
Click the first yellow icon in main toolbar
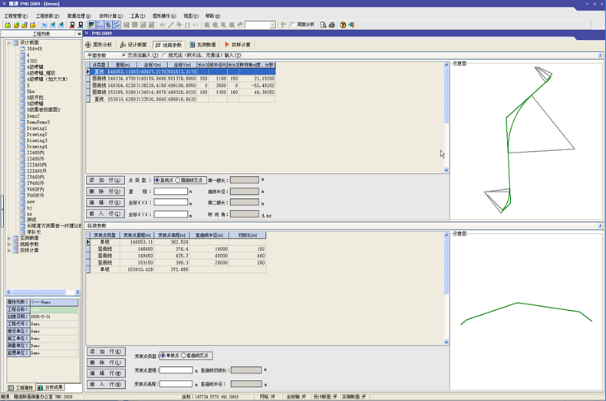tap(7, 25)
